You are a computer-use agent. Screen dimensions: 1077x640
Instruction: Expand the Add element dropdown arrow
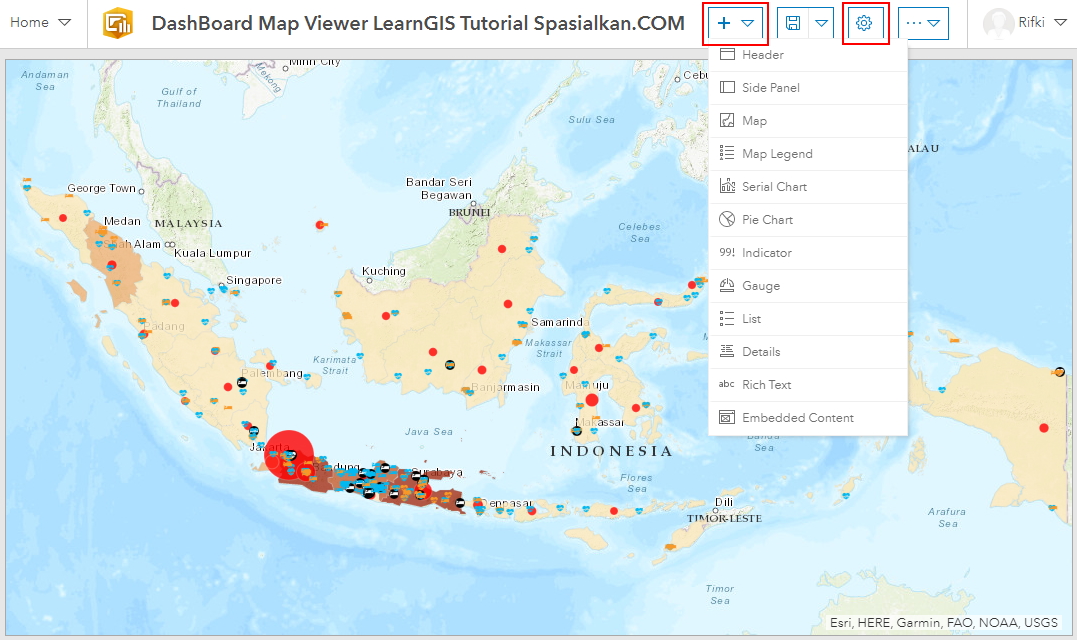[747, 23]
